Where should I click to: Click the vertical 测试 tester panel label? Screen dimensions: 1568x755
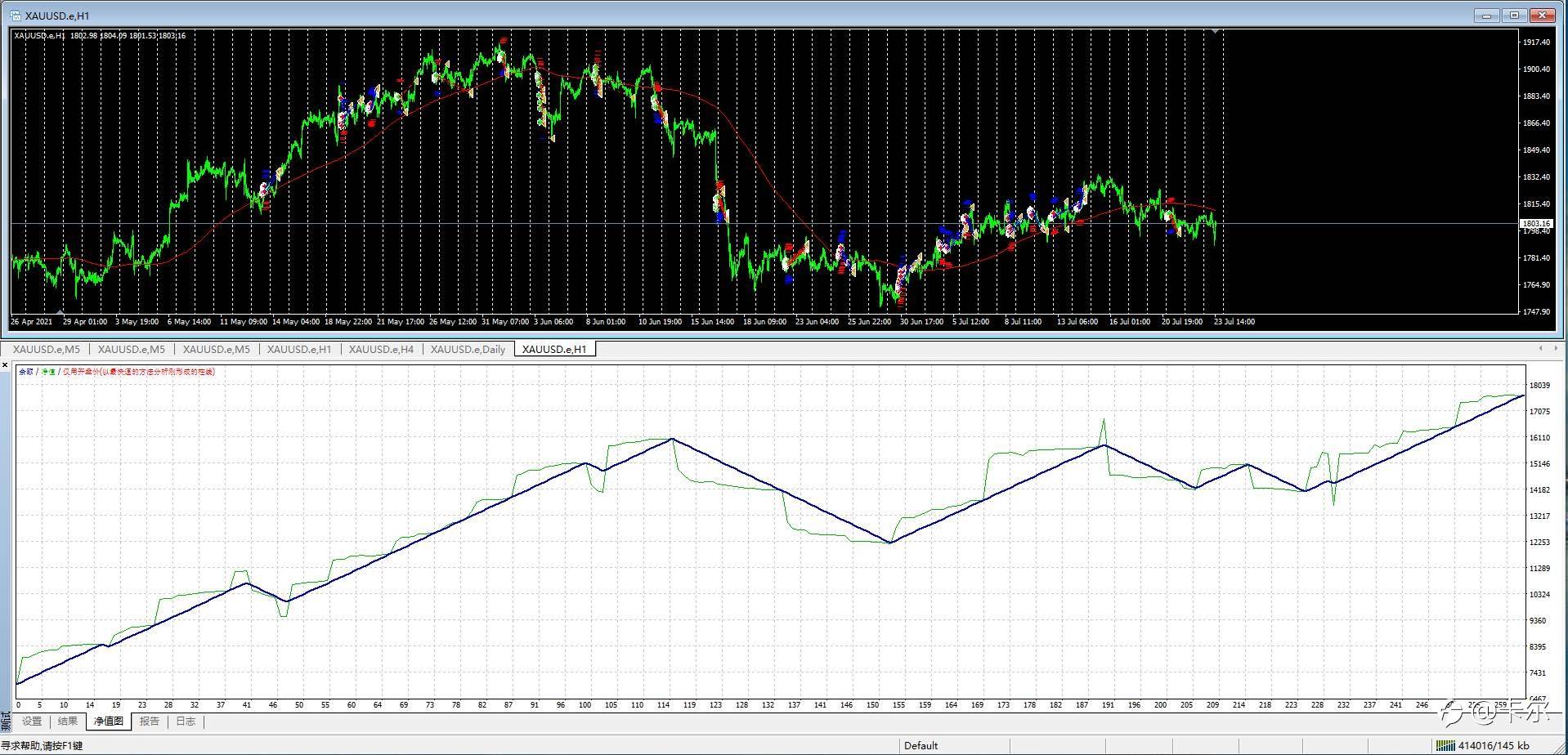(x=6, y=721)
